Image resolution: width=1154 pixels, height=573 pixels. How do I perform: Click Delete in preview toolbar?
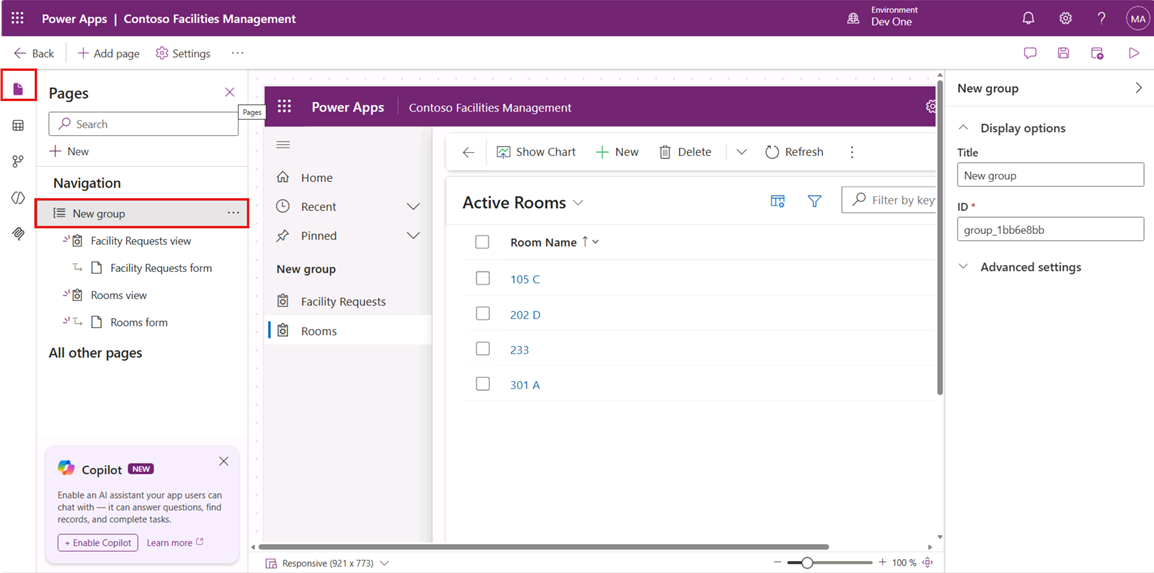(684, 152)
